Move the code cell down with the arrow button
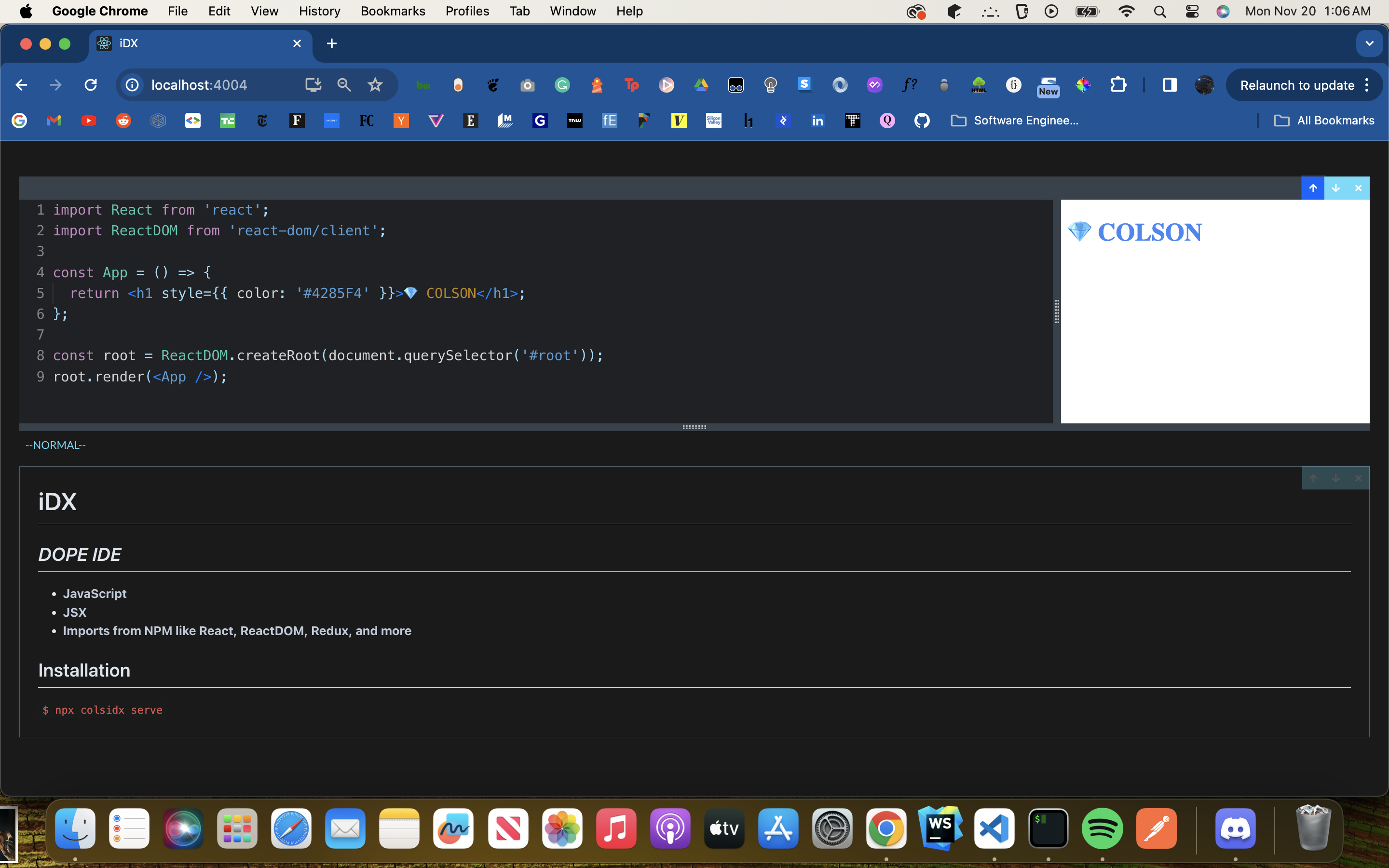This screenshot has width=1389, height=868. [1335, 188]
